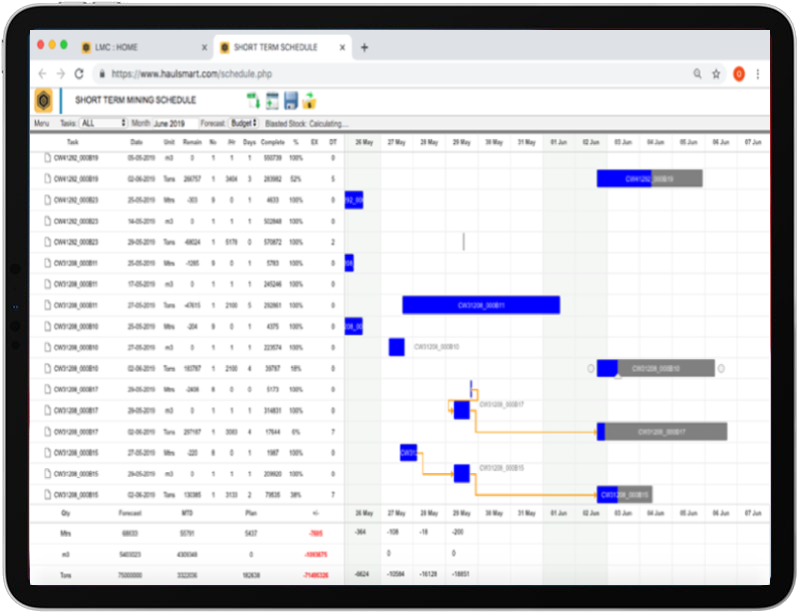The image size is (800, 615).
Task: Click the site padlock icon in the address bar
Action: [102, 74]
